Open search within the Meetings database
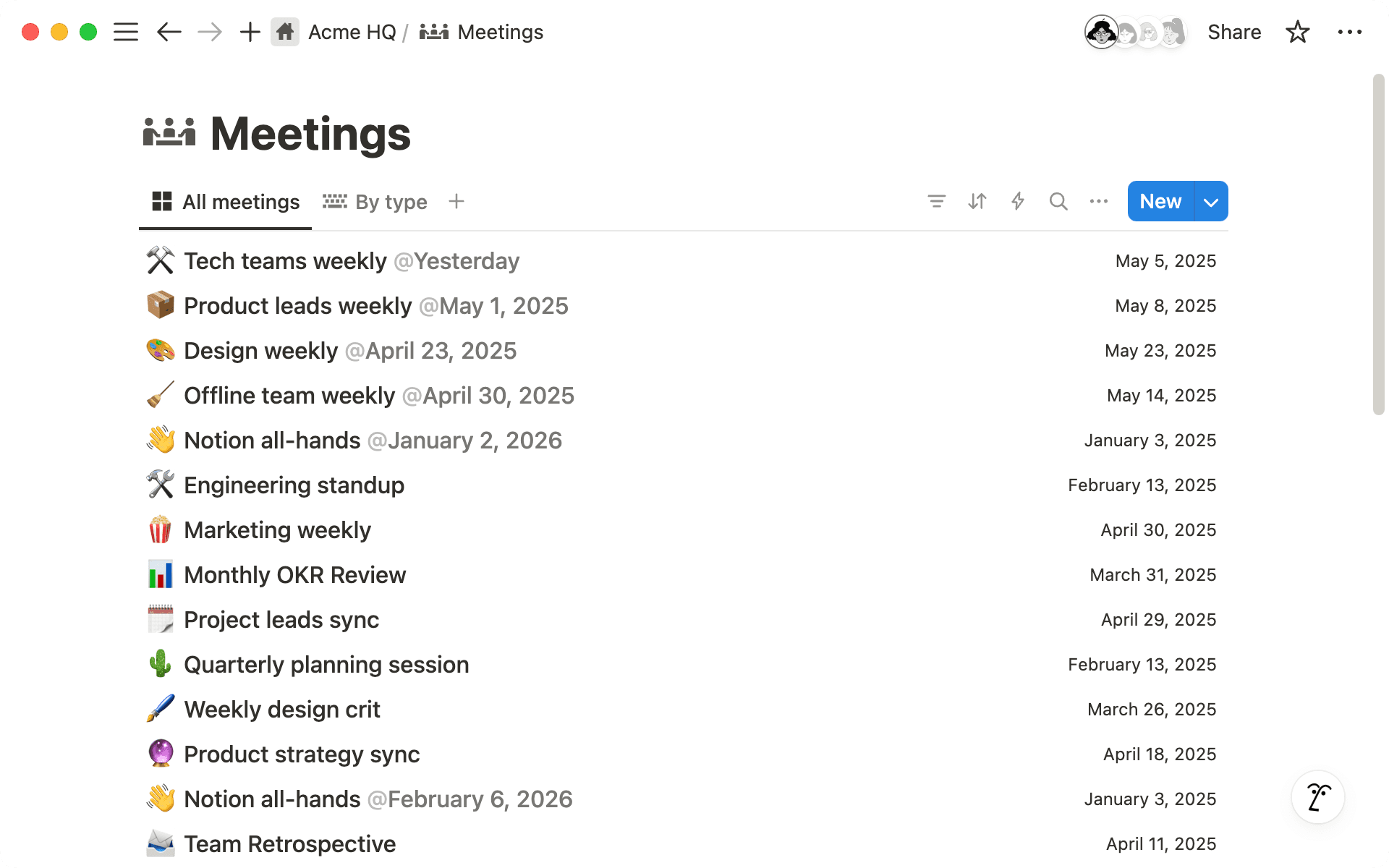The height and width of the screenshot is (868, 1389). (x=1058, y=201)
